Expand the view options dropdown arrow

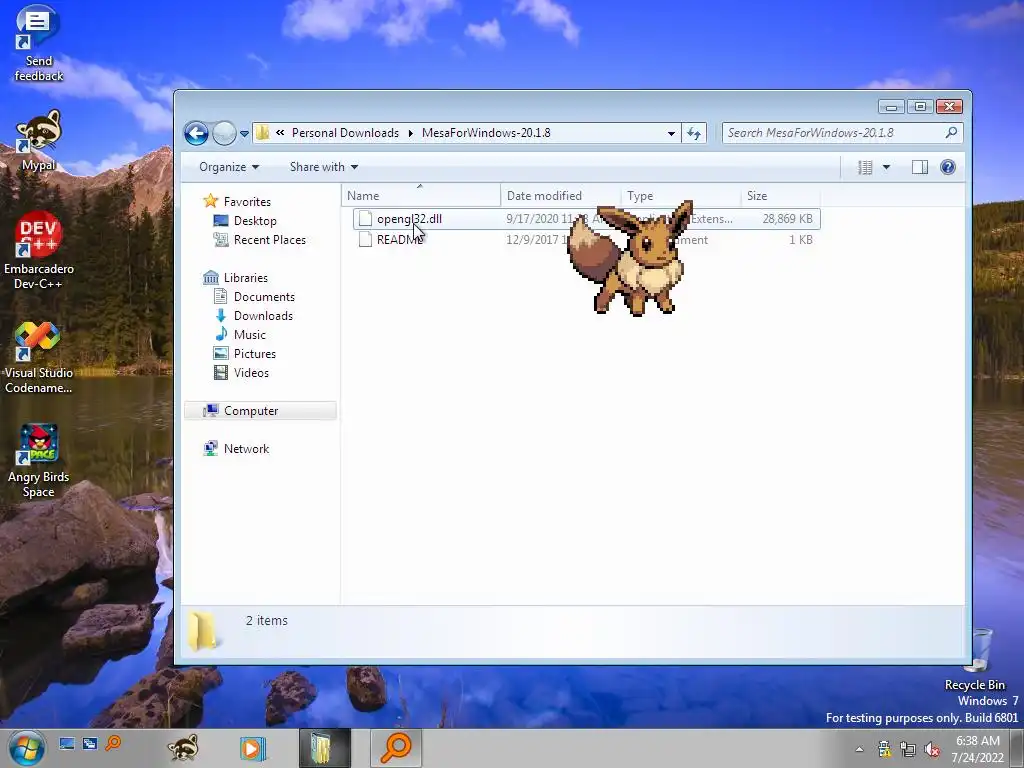886,167
